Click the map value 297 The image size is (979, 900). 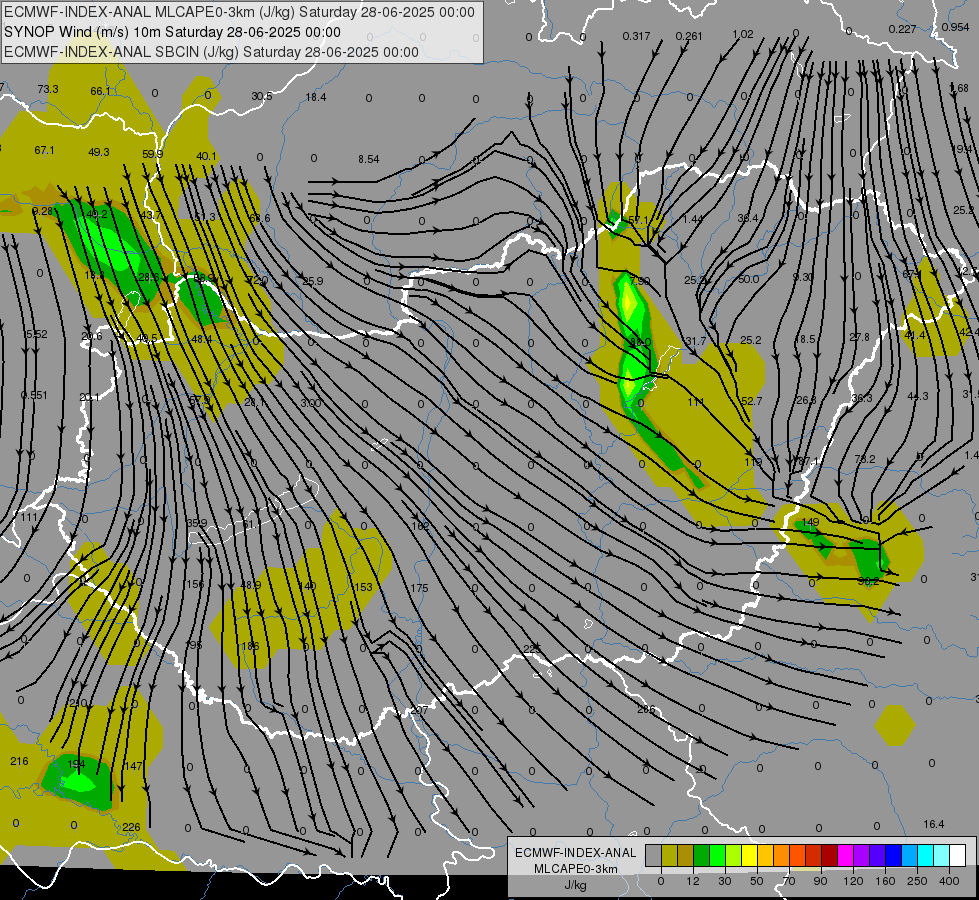[419, 710]
